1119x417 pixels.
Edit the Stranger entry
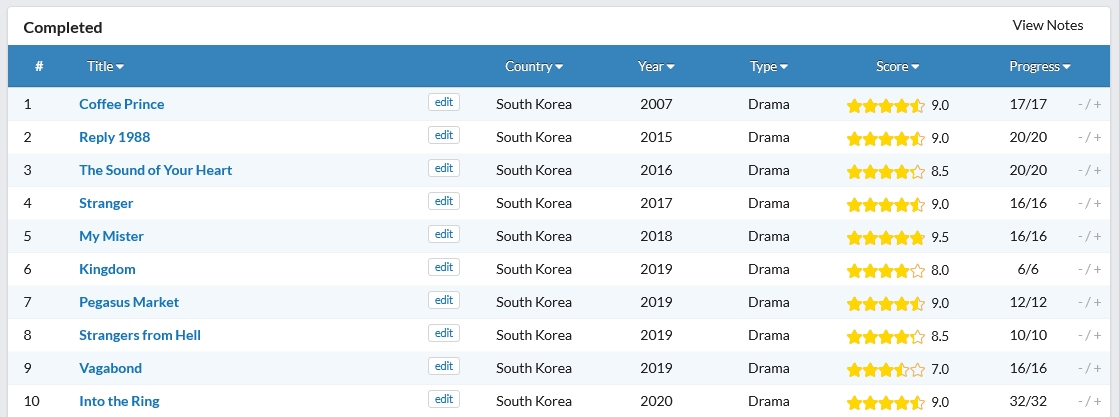tap(444, 201)
